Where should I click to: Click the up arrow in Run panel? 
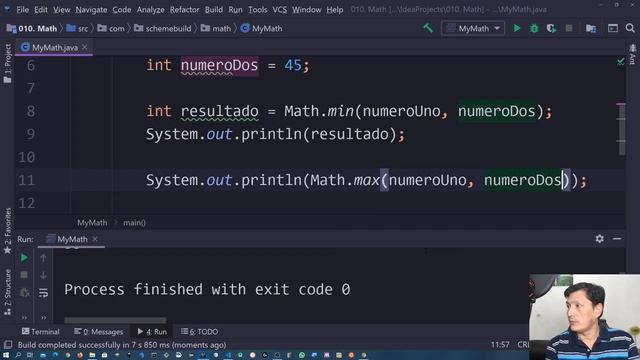pos(43,258)
